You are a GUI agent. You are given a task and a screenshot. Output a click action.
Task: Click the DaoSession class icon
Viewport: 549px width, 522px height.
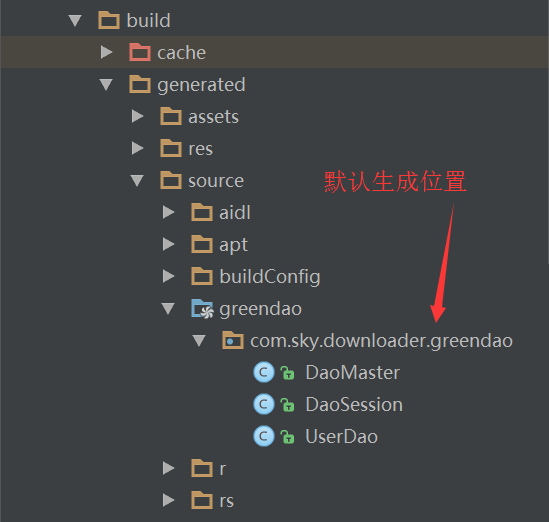coord(264,404)
